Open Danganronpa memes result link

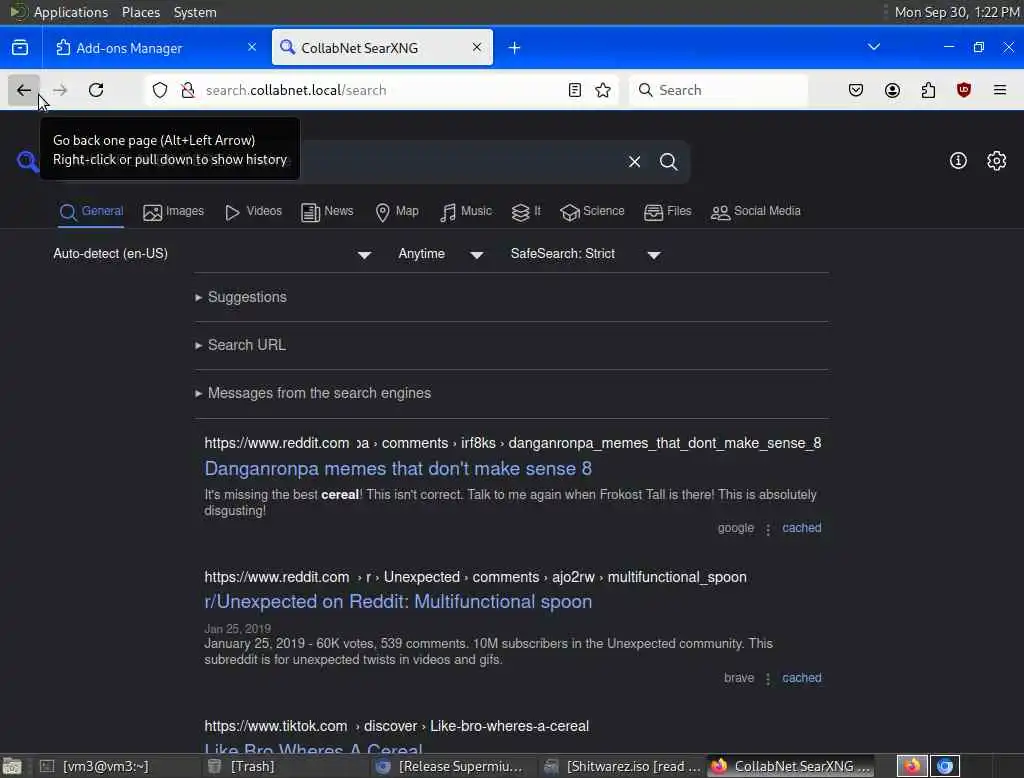pyautogui.click(x=398, y=469)
